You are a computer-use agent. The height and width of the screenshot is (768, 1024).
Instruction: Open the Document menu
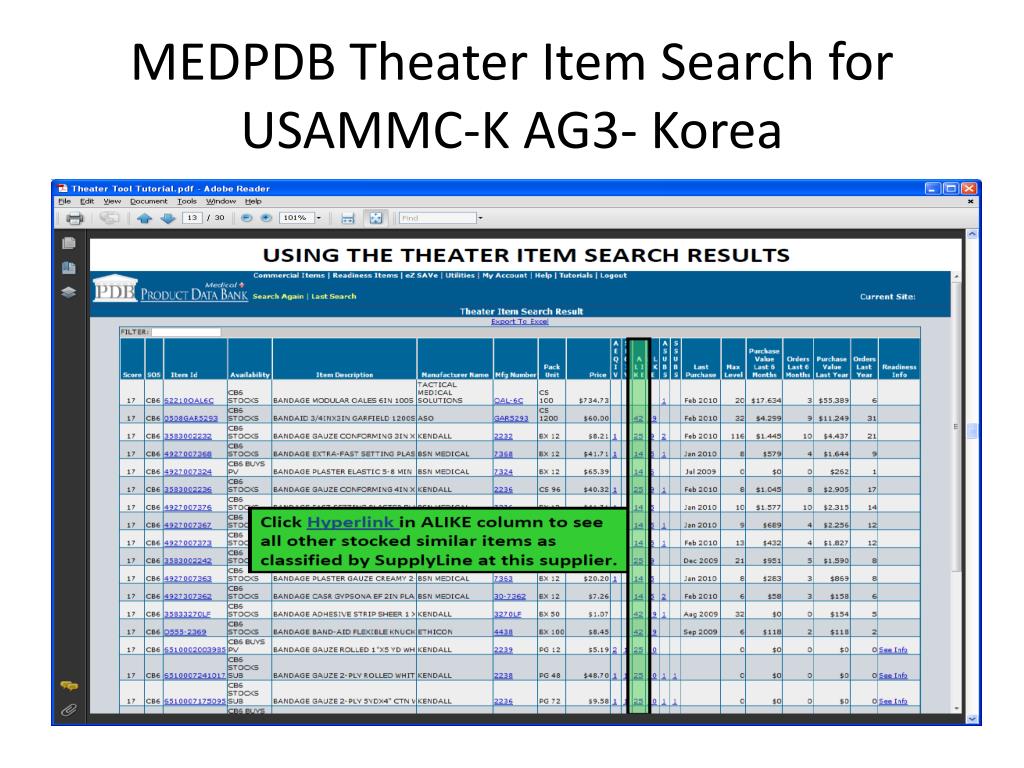click(x=148, y=201)
